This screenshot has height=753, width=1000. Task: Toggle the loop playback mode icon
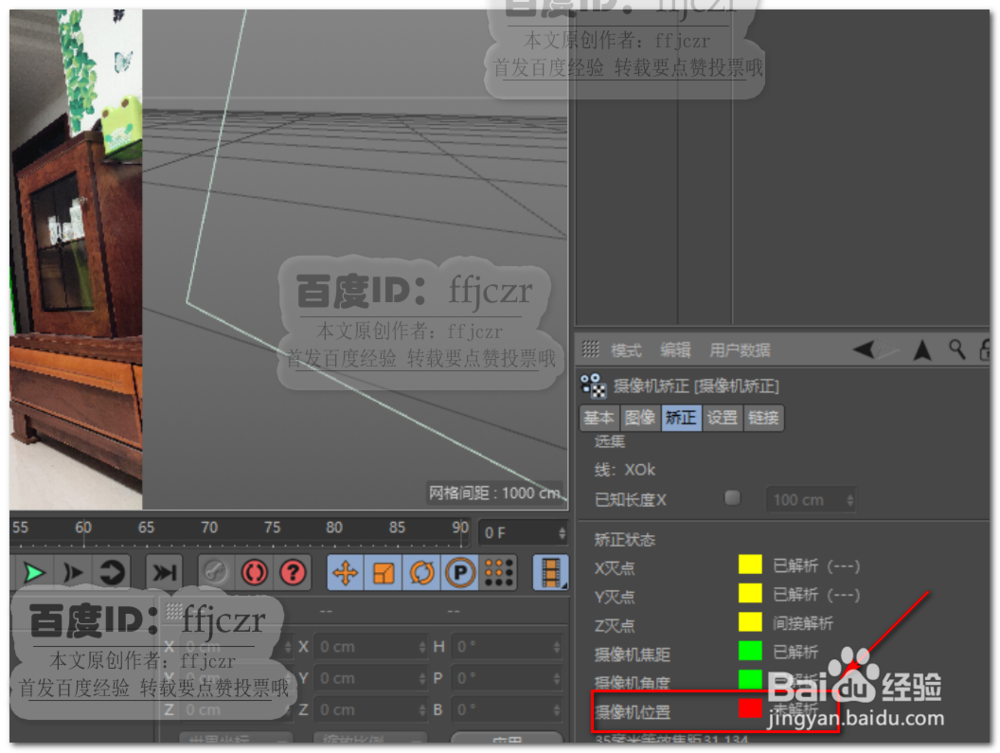(113, 573)
